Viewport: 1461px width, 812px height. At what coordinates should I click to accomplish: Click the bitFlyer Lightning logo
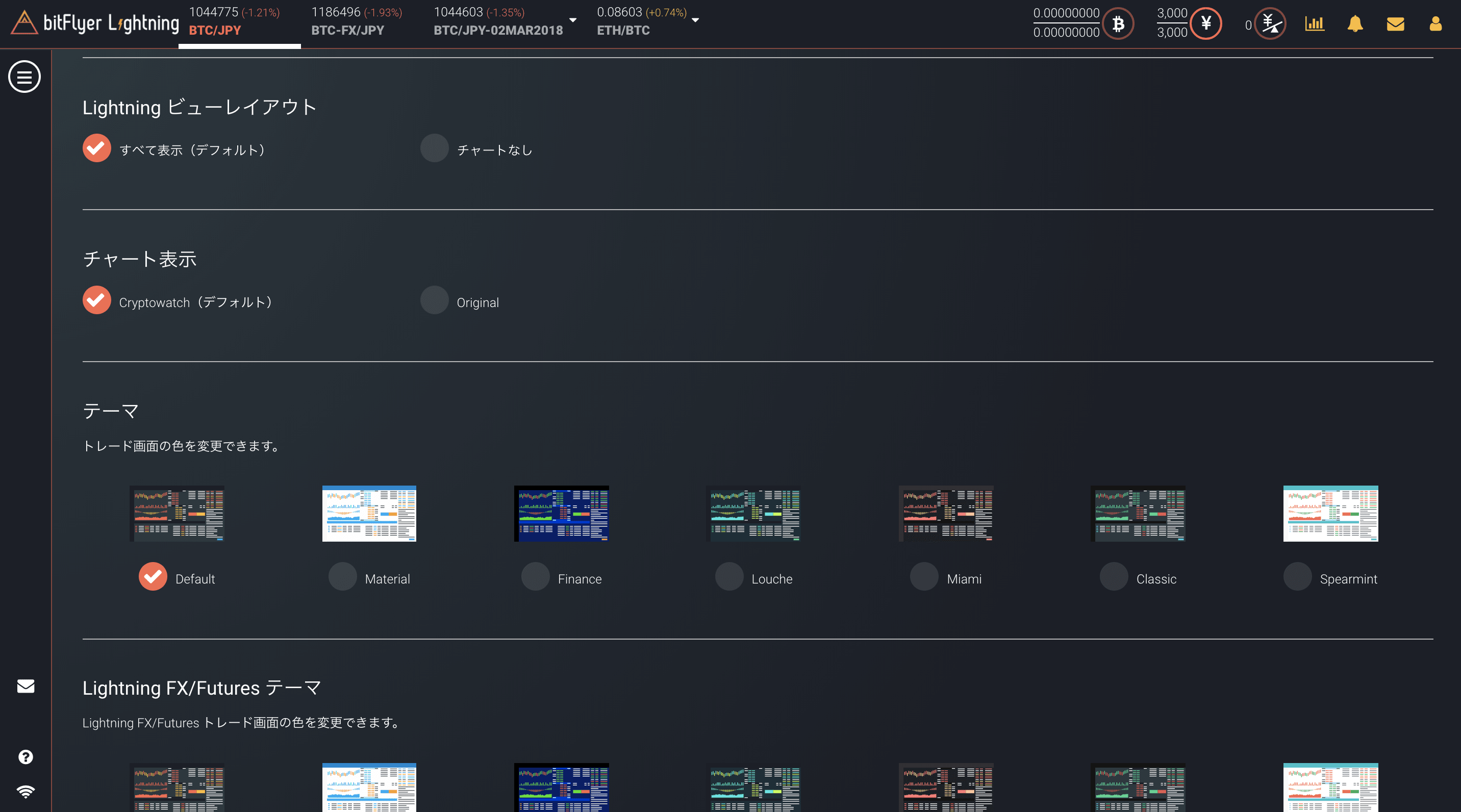coord(95,22)
